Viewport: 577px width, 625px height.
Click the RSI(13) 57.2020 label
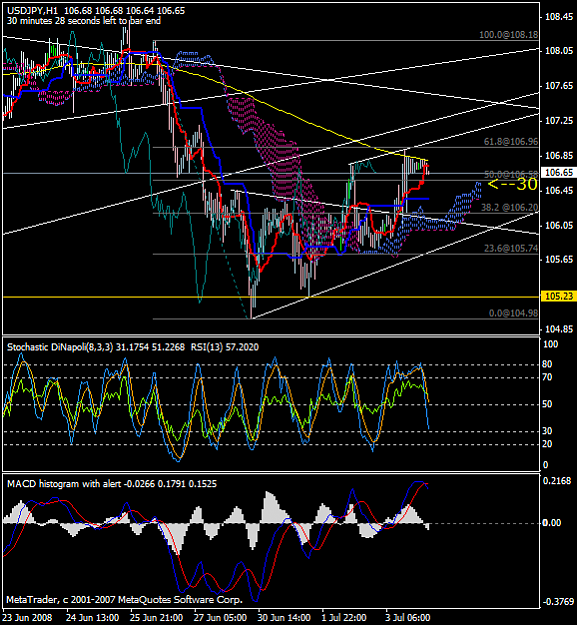point(225,347)
